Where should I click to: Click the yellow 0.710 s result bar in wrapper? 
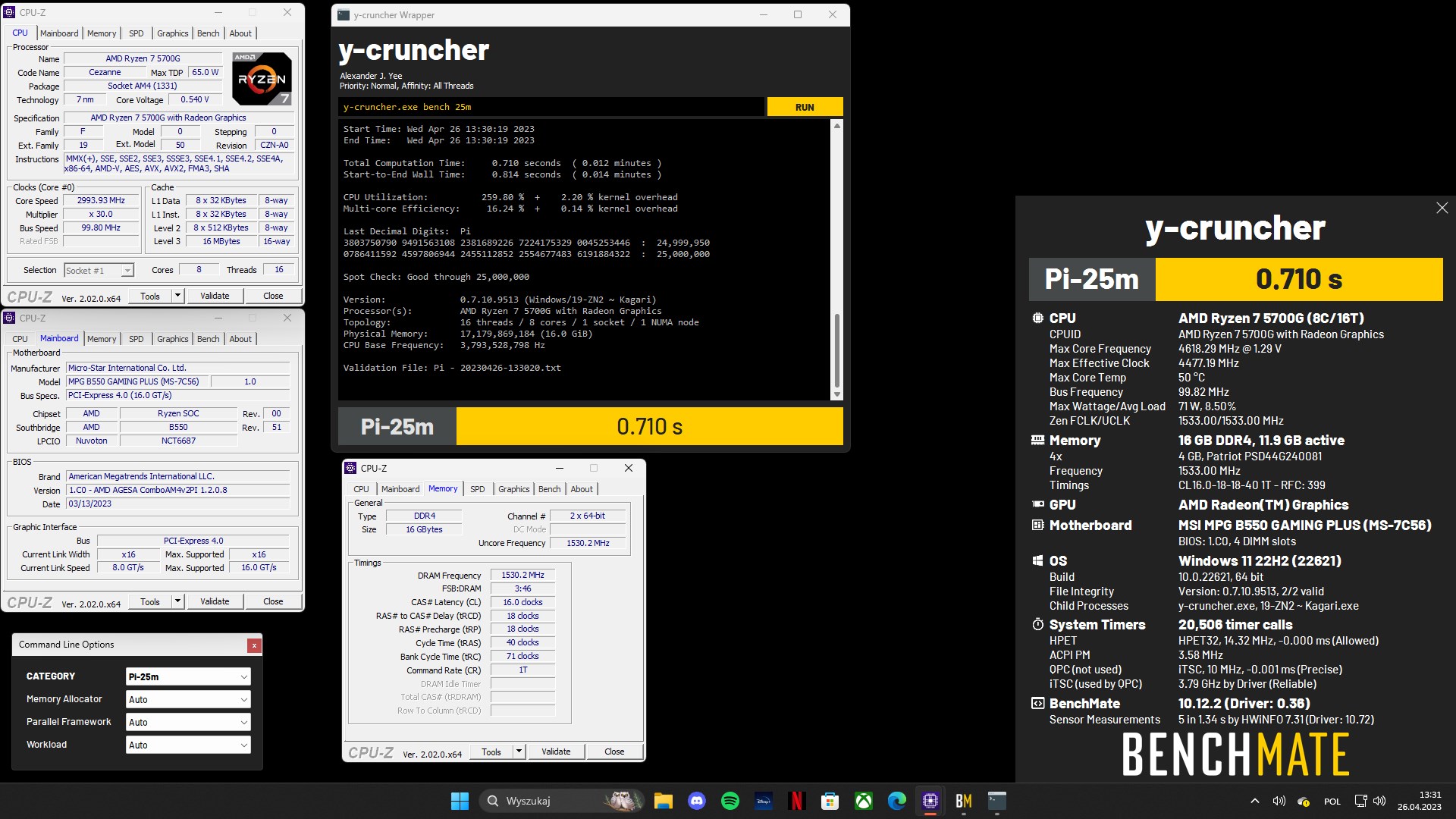click(649, 426)
